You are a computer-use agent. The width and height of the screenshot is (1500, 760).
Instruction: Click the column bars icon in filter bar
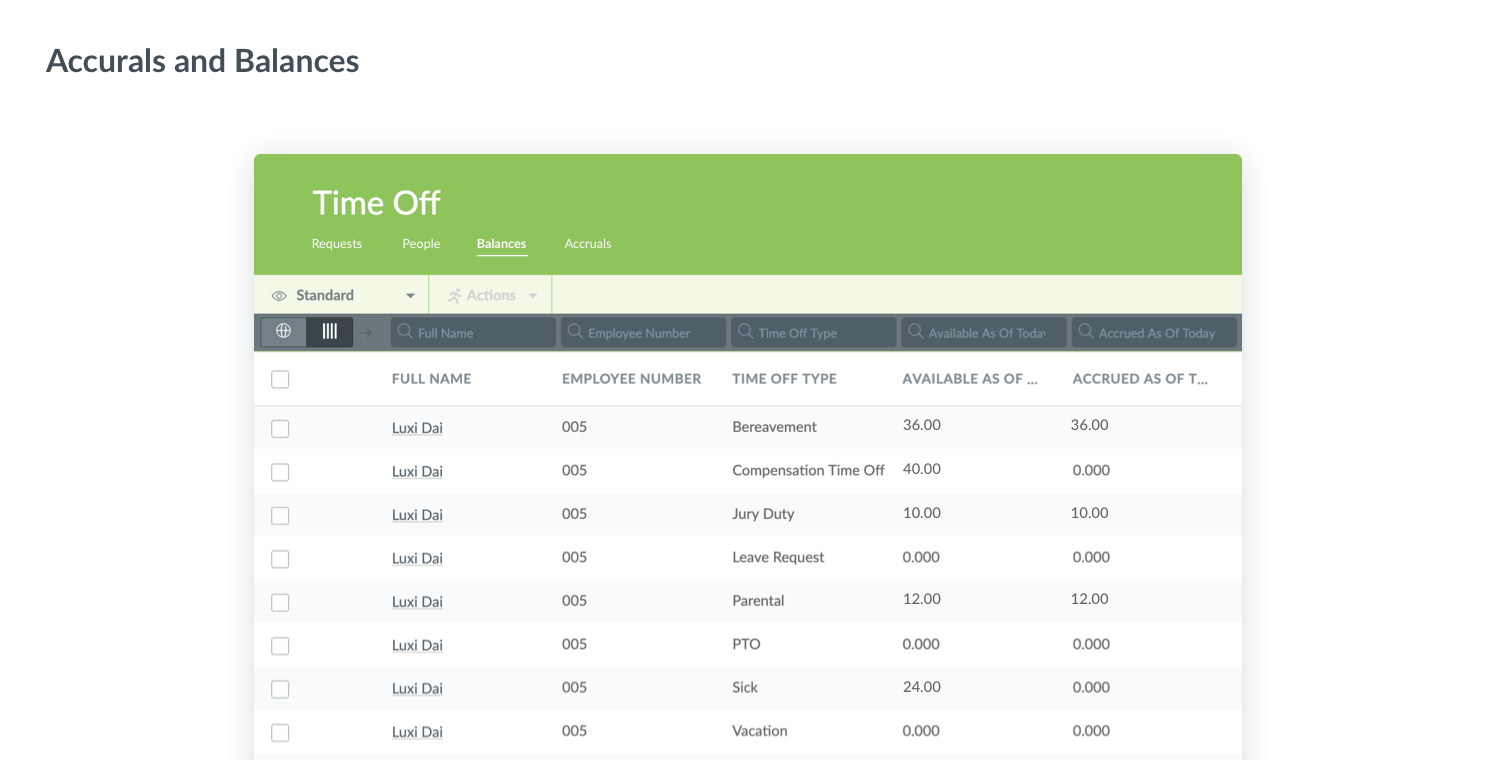tap(329, 332)
